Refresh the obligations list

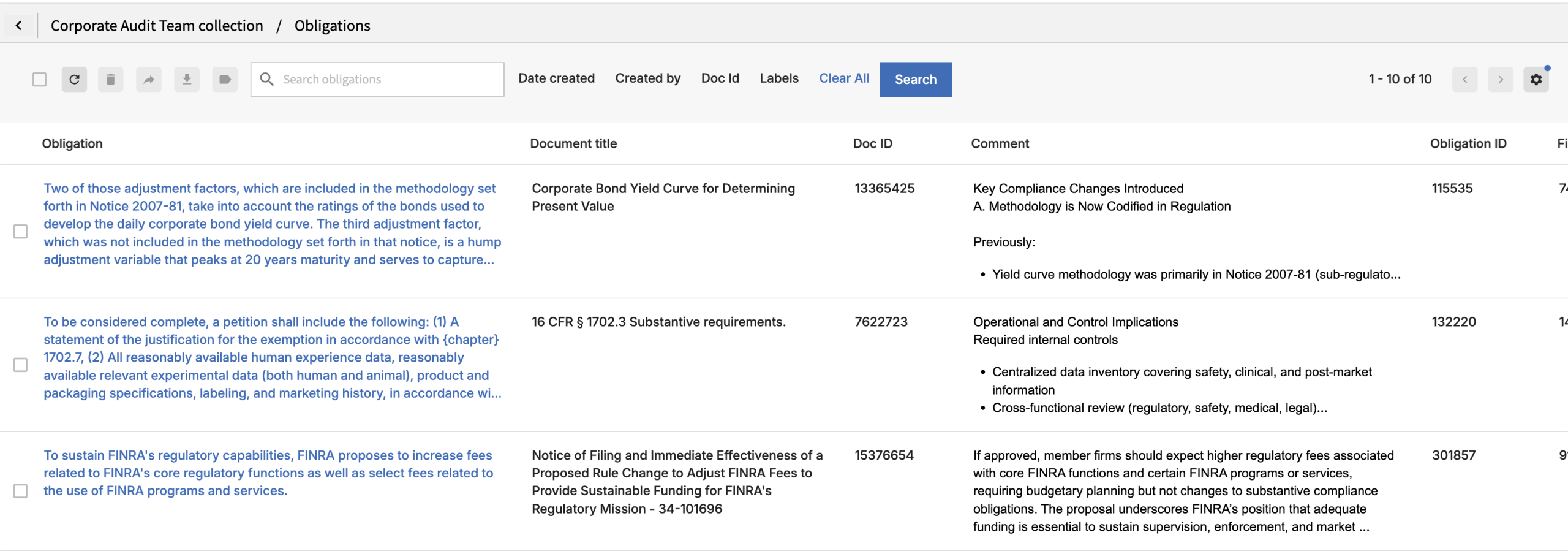click(x=74, y=79)
